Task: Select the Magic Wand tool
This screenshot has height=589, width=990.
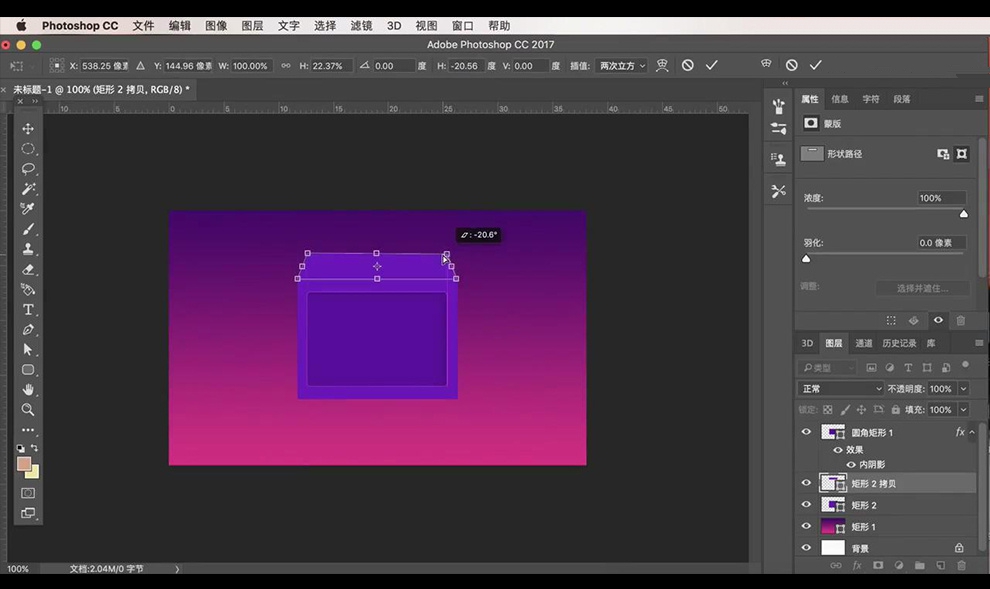Action: click(28, 189)
